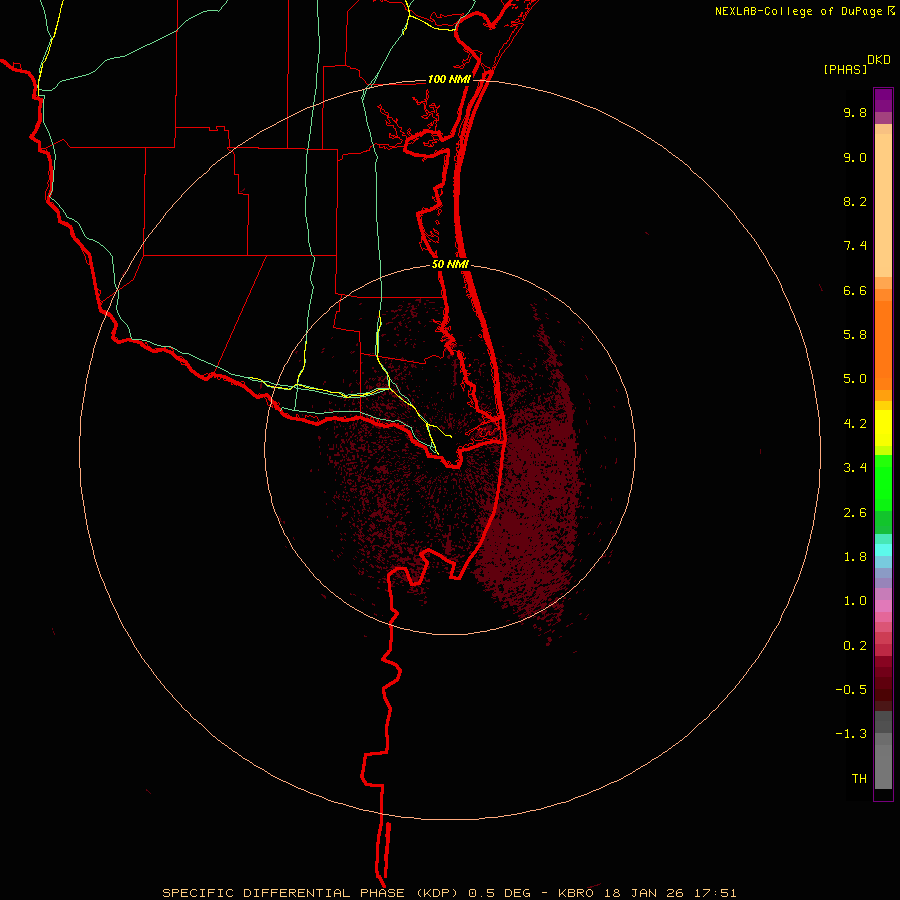Pick the cyan band near 1.8
900x900 pixels.
883,550
